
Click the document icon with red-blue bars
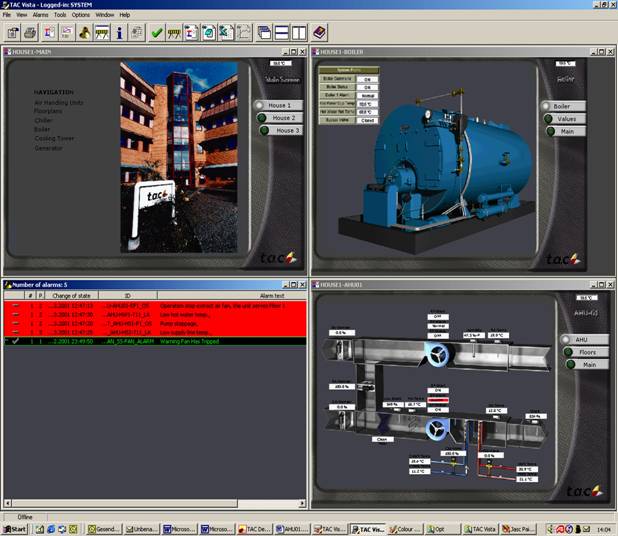(x=191, y=33)
